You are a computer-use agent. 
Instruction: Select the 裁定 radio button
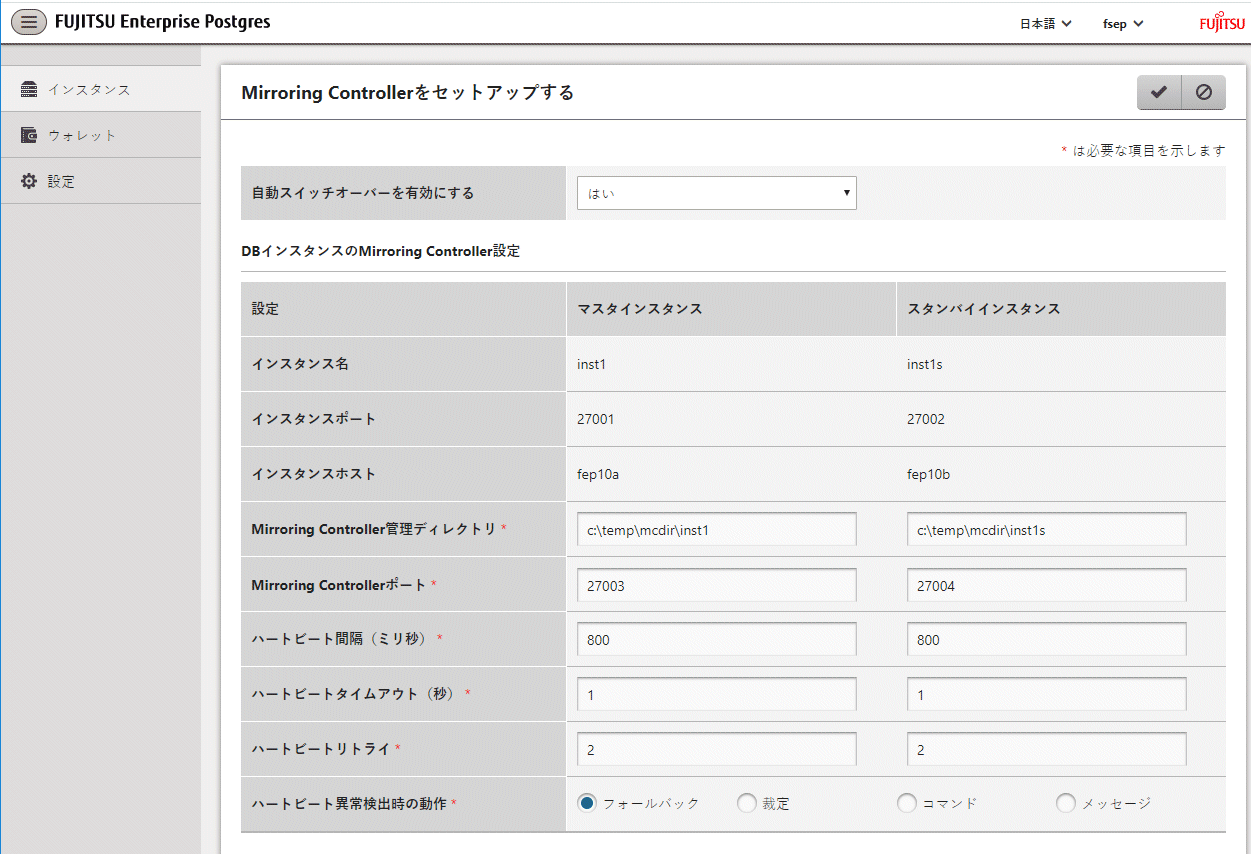point(747,803)
